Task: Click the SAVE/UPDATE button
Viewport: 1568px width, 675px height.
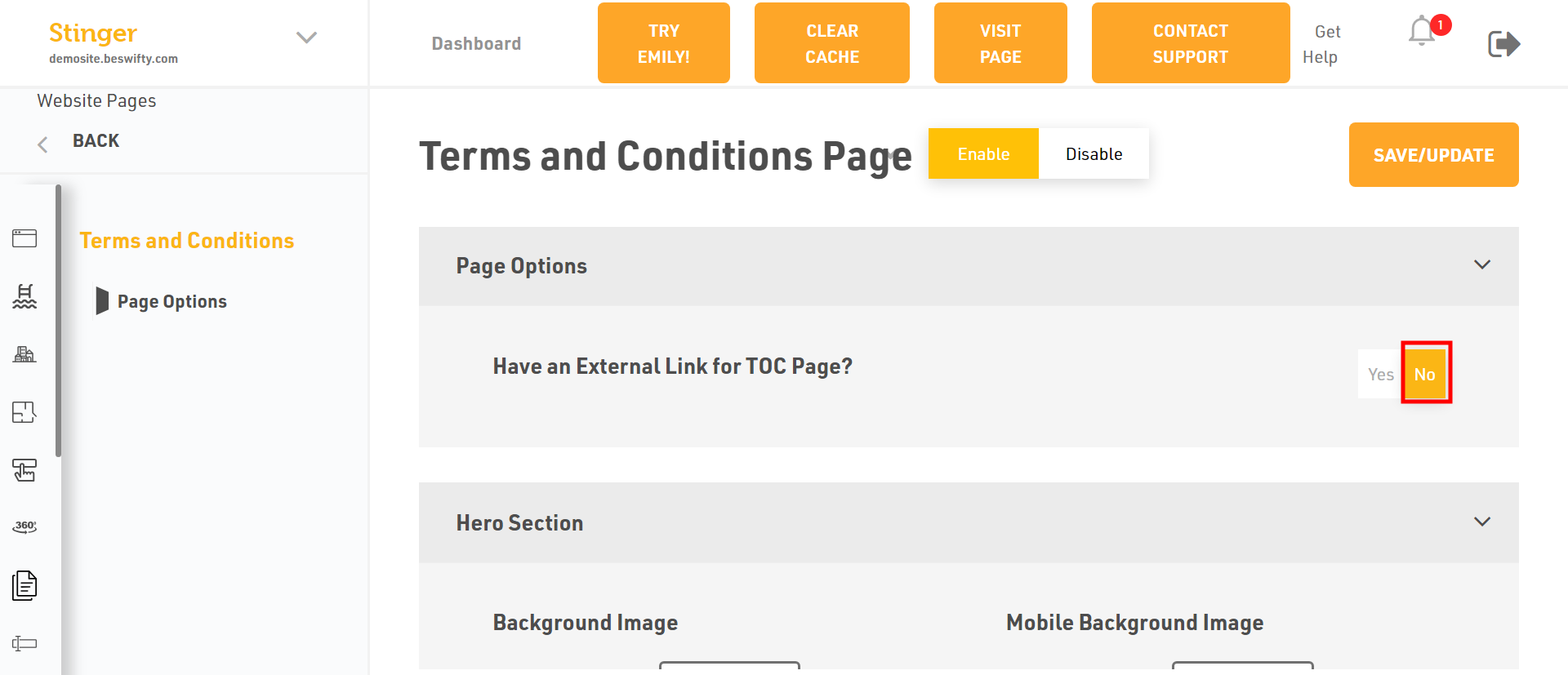Action: (x=1433, y=155)
